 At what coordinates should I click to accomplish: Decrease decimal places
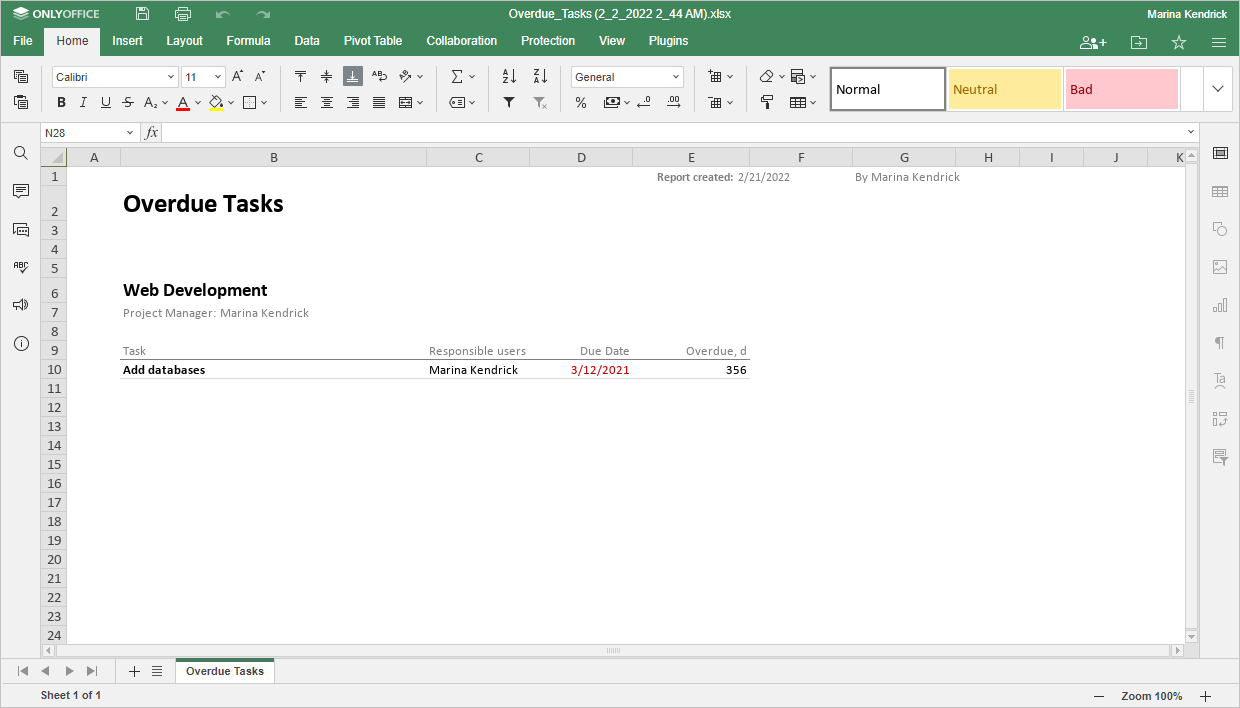pyautogui.click(x=643, y=102)
